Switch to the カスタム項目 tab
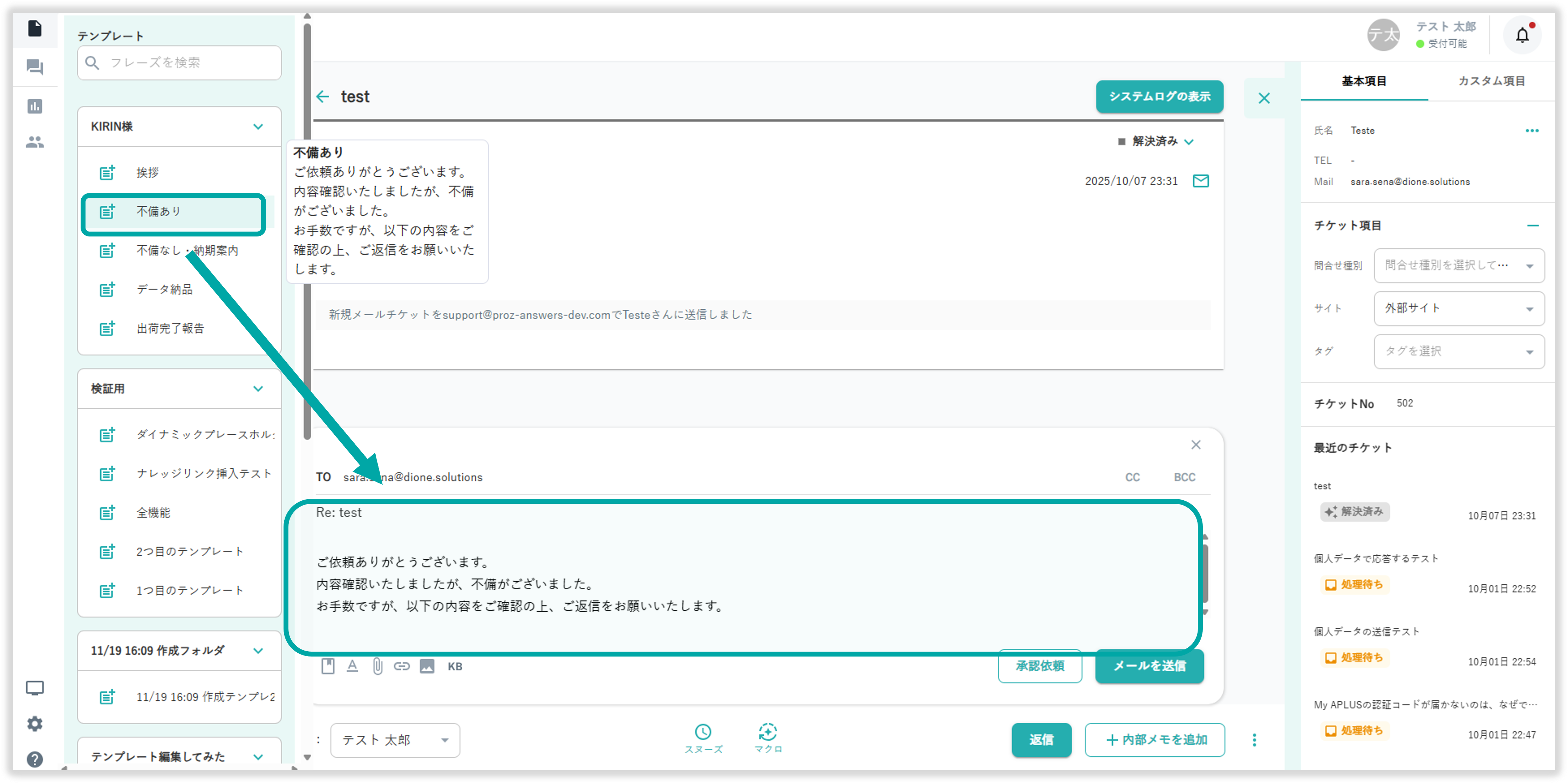The image size is (1568, 783). tap(1491, 81)
